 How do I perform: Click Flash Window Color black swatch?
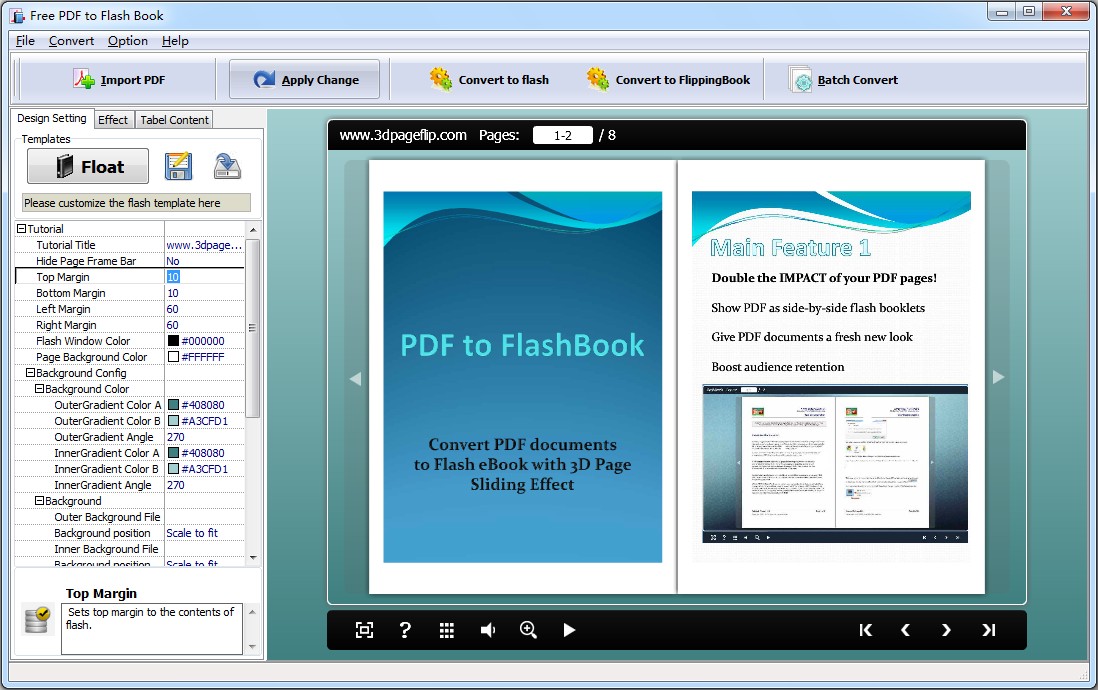tap(174, 340)
